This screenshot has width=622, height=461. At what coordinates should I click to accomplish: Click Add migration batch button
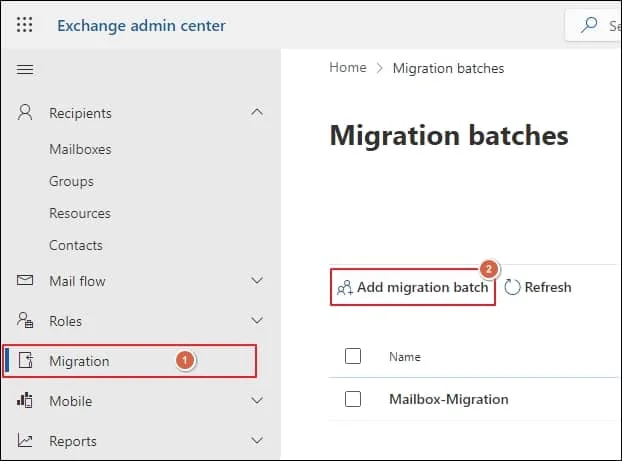click(413, 287)
